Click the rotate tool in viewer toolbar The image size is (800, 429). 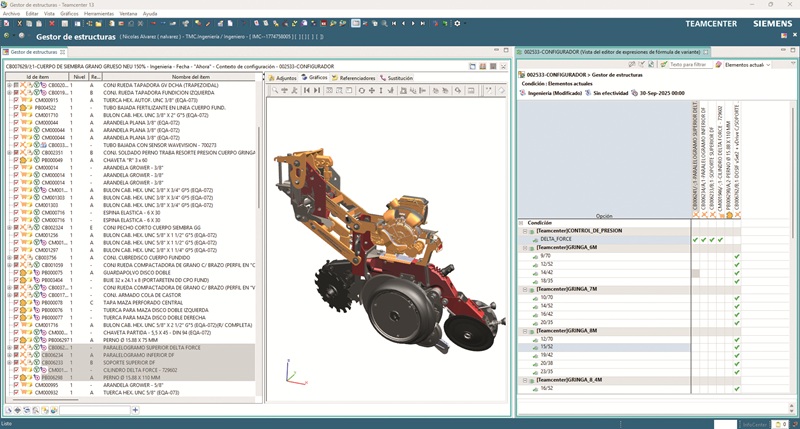coord(362,90)
